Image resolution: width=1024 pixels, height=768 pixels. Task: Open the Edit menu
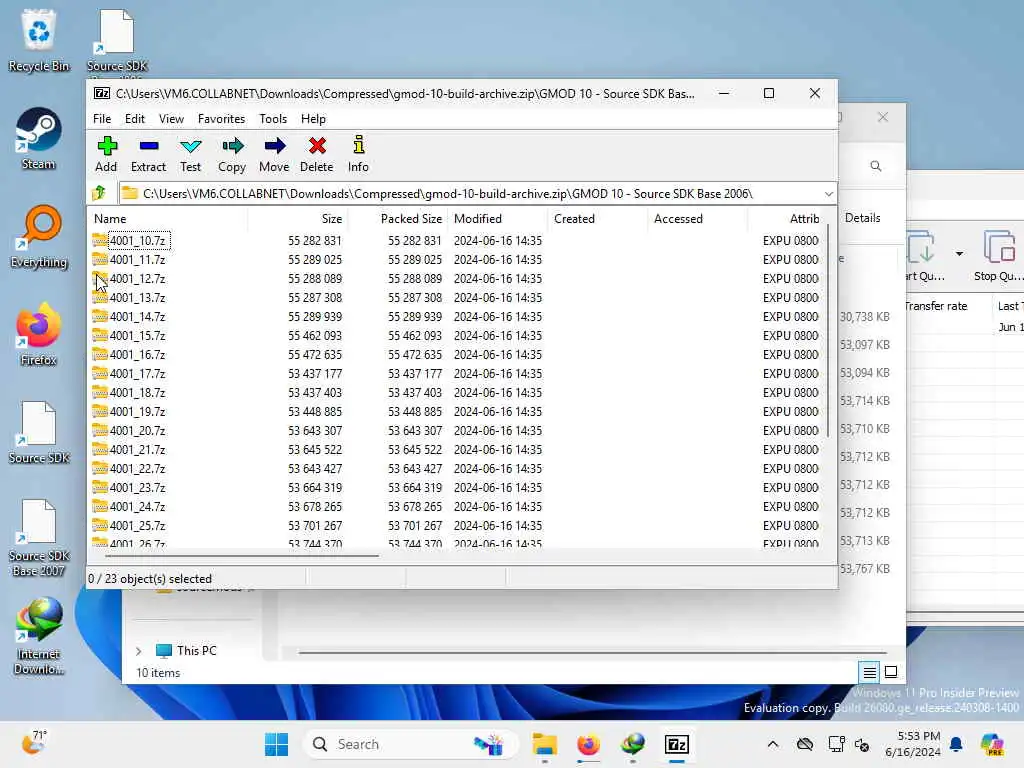pos(135,119)
